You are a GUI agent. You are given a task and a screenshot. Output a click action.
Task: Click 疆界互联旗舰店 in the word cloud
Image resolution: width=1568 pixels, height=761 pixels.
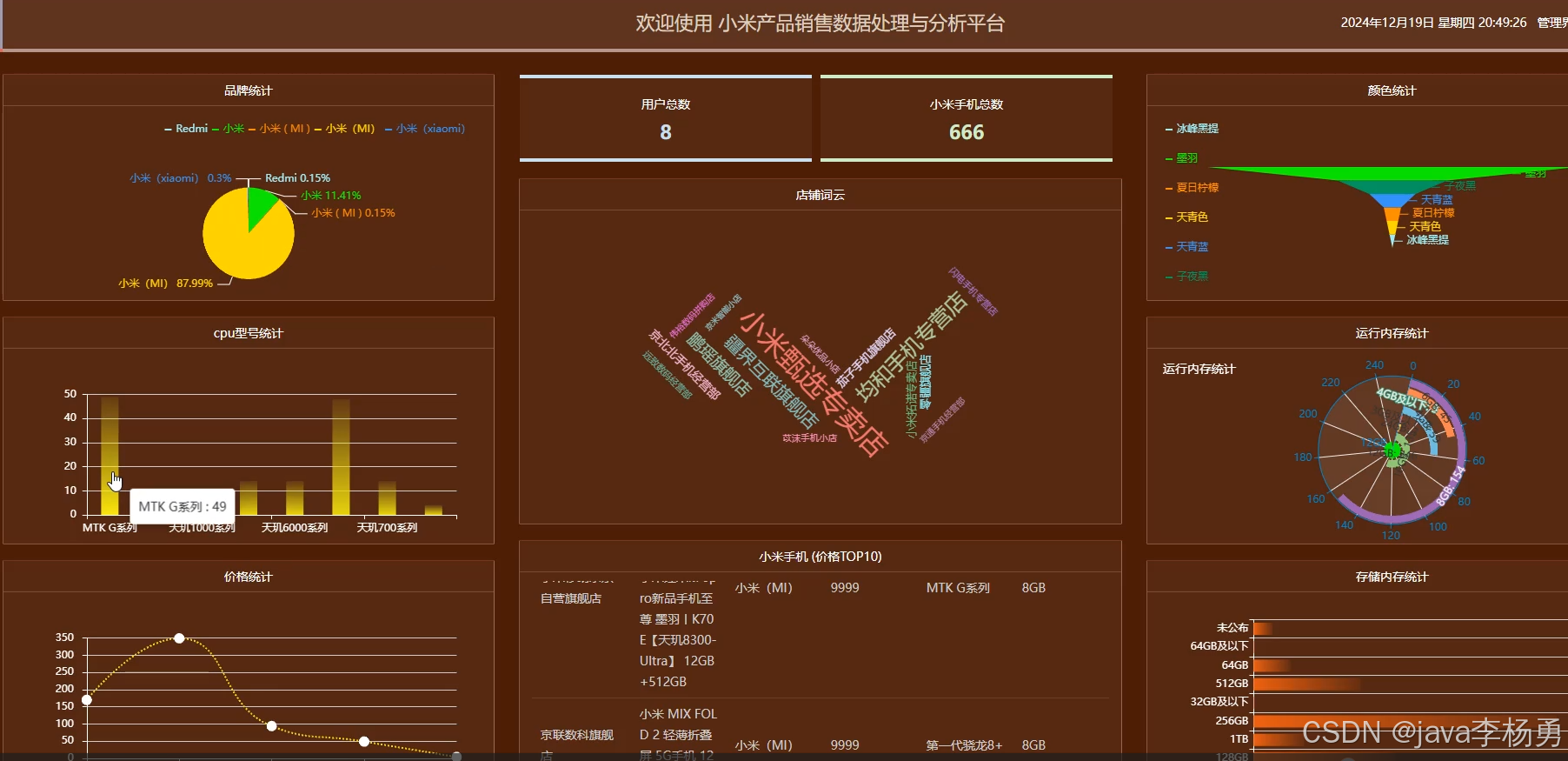(771, 381)
